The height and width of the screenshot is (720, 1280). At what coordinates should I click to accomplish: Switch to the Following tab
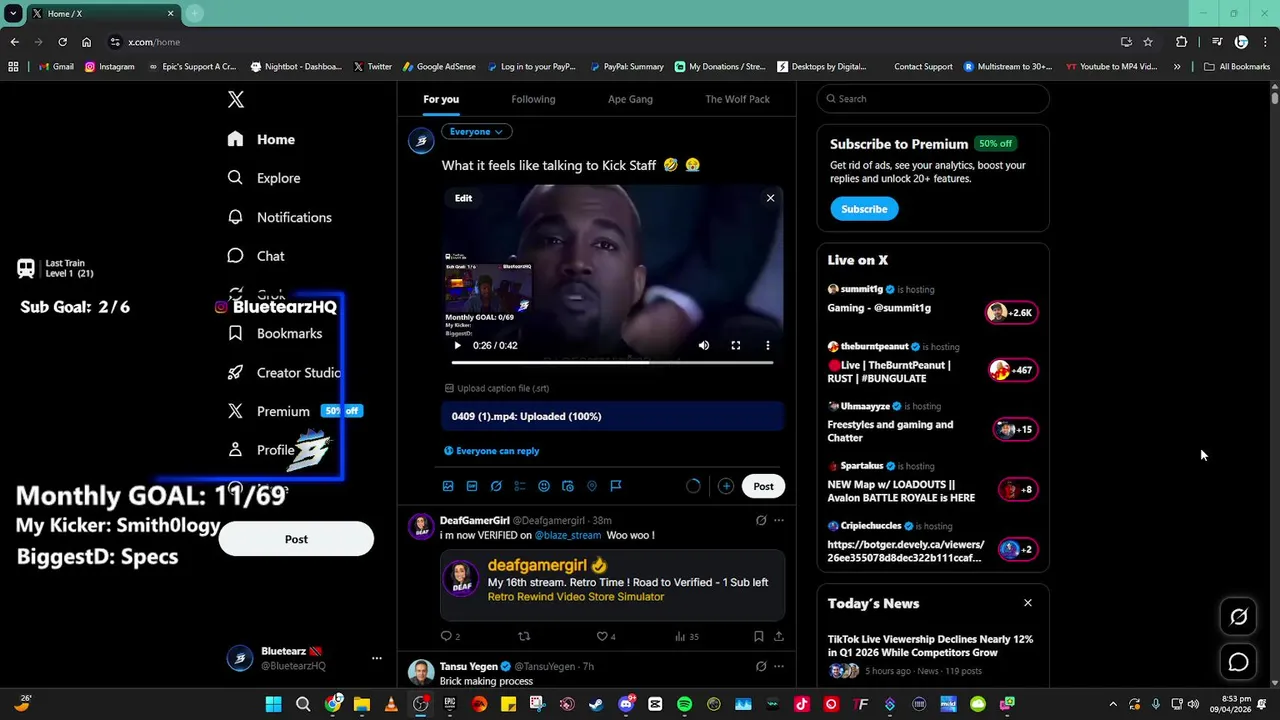(x=533, y=99)
